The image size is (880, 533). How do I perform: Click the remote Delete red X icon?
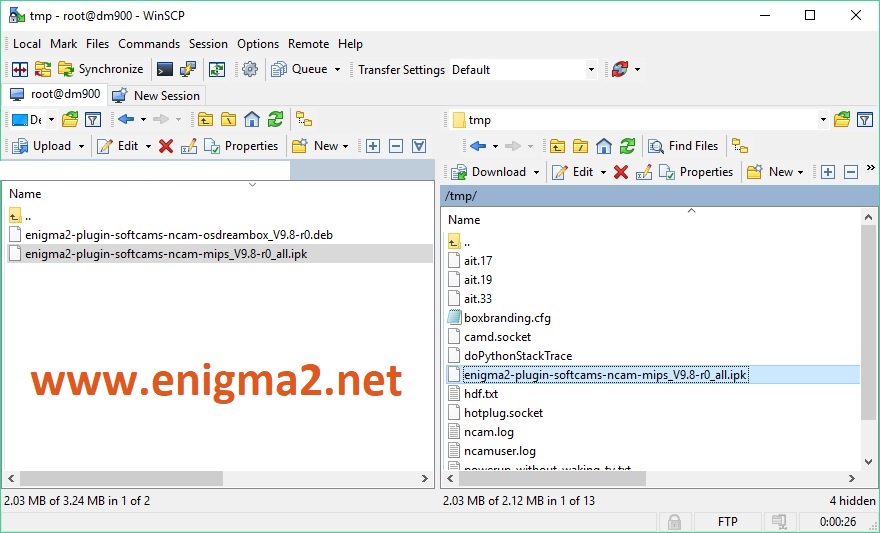[x=621, y=172]
